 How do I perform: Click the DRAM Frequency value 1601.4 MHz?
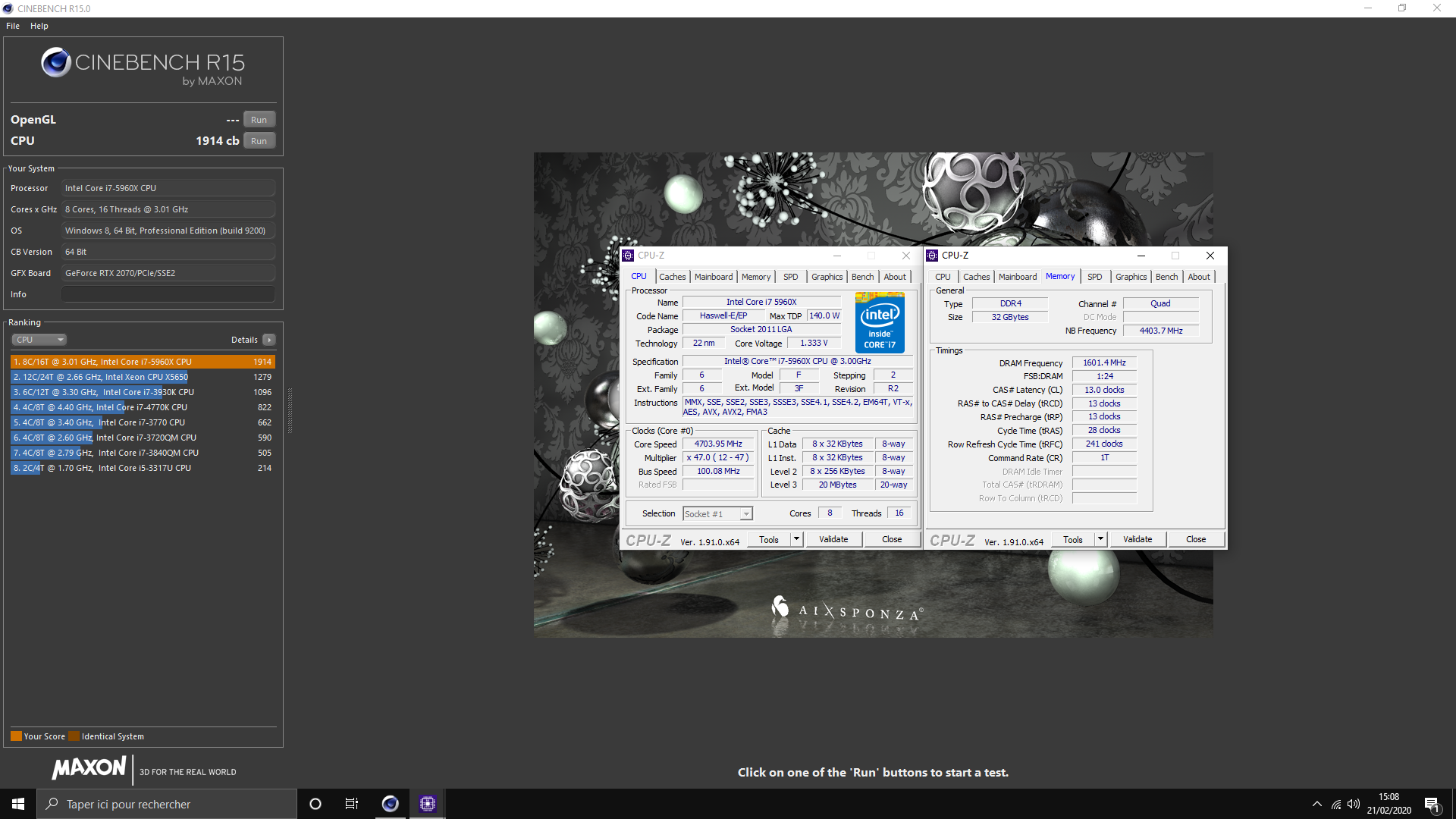pos(1104,362)
